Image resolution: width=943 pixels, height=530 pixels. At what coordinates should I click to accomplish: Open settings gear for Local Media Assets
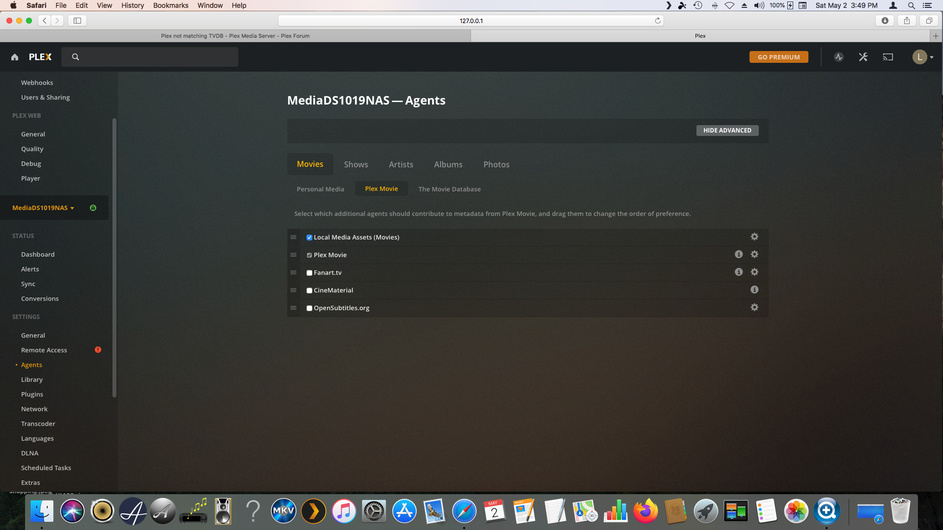(x=754, y=237)
